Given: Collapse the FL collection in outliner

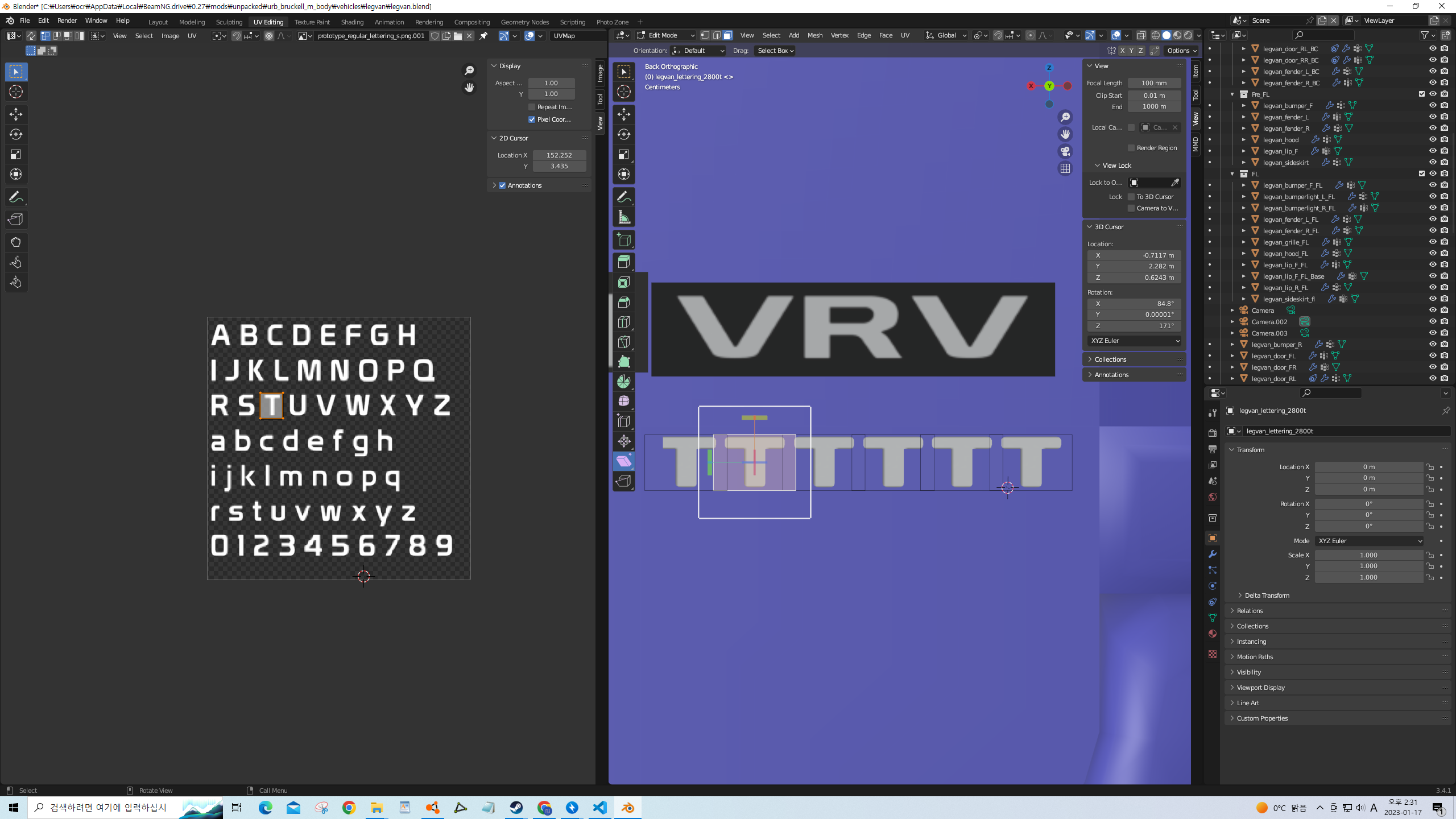Looking at the screenshot, I should [1232, 174].
